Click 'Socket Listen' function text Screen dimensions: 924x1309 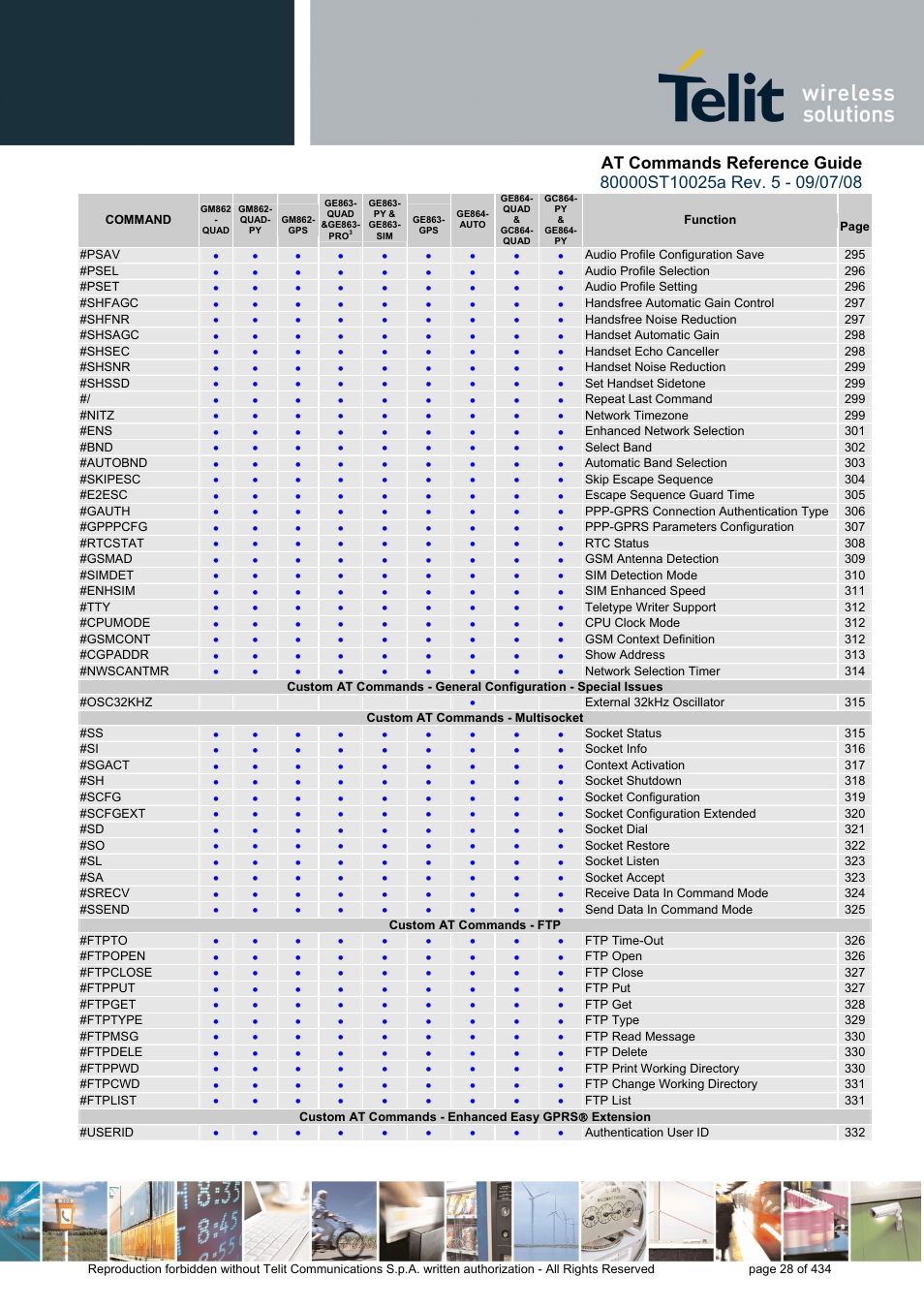pyautogui.click(x=622, y=861)
